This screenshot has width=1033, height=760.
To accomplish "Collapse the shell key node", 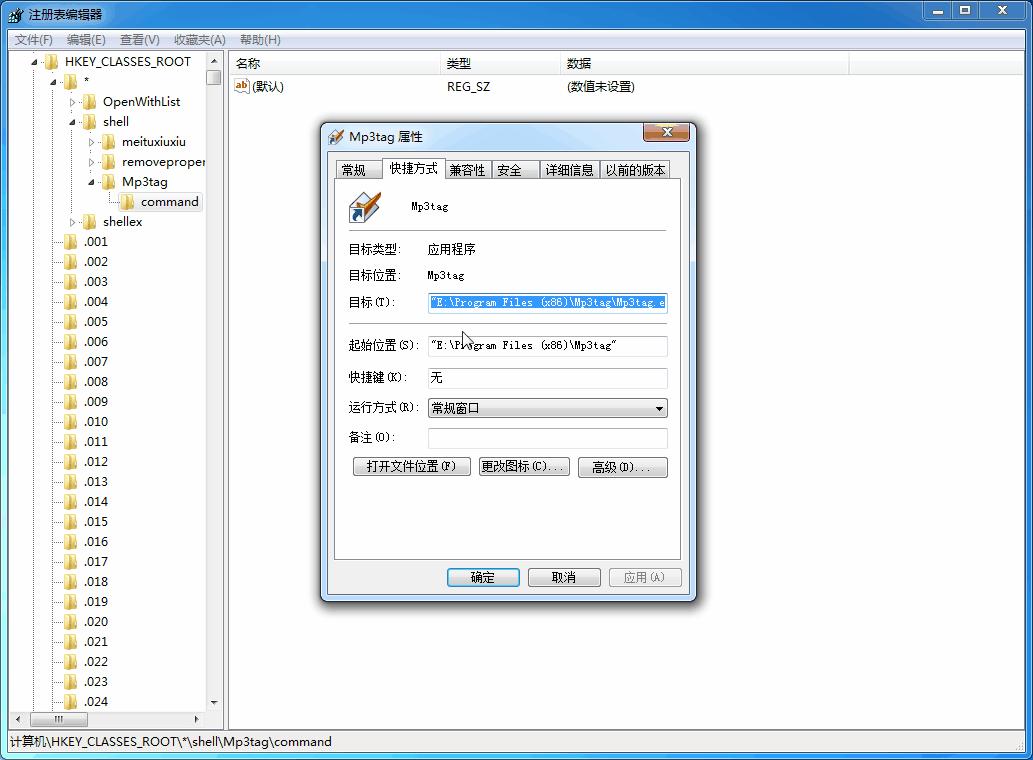I will (x=72, y=122).
